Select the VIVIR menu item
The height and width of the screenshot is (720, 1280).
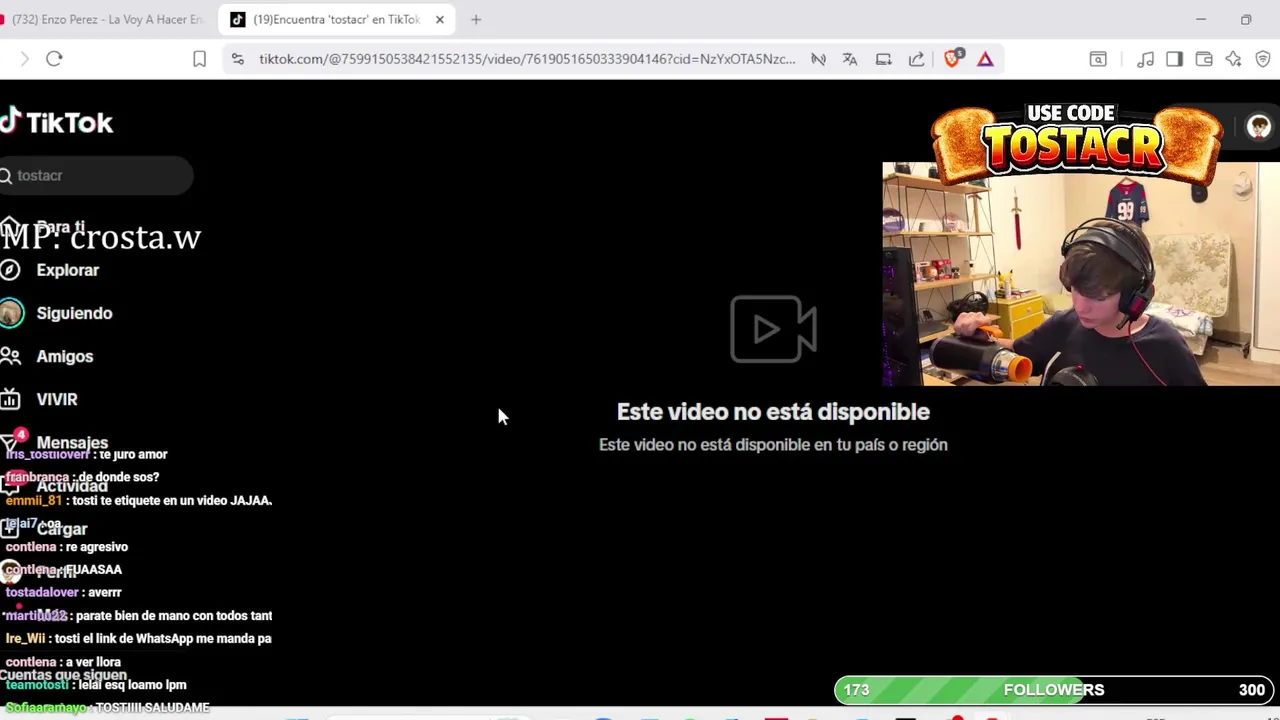tap(57, 399)
